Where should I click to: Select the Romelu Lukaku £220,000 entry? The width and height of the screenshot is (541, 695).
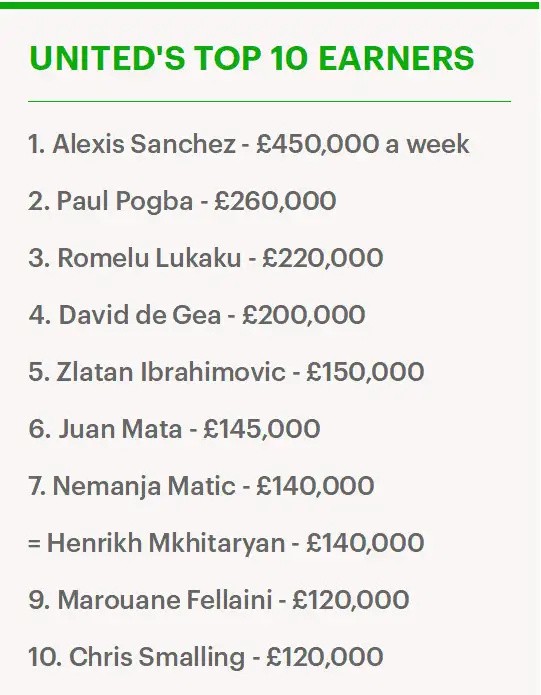206,258
